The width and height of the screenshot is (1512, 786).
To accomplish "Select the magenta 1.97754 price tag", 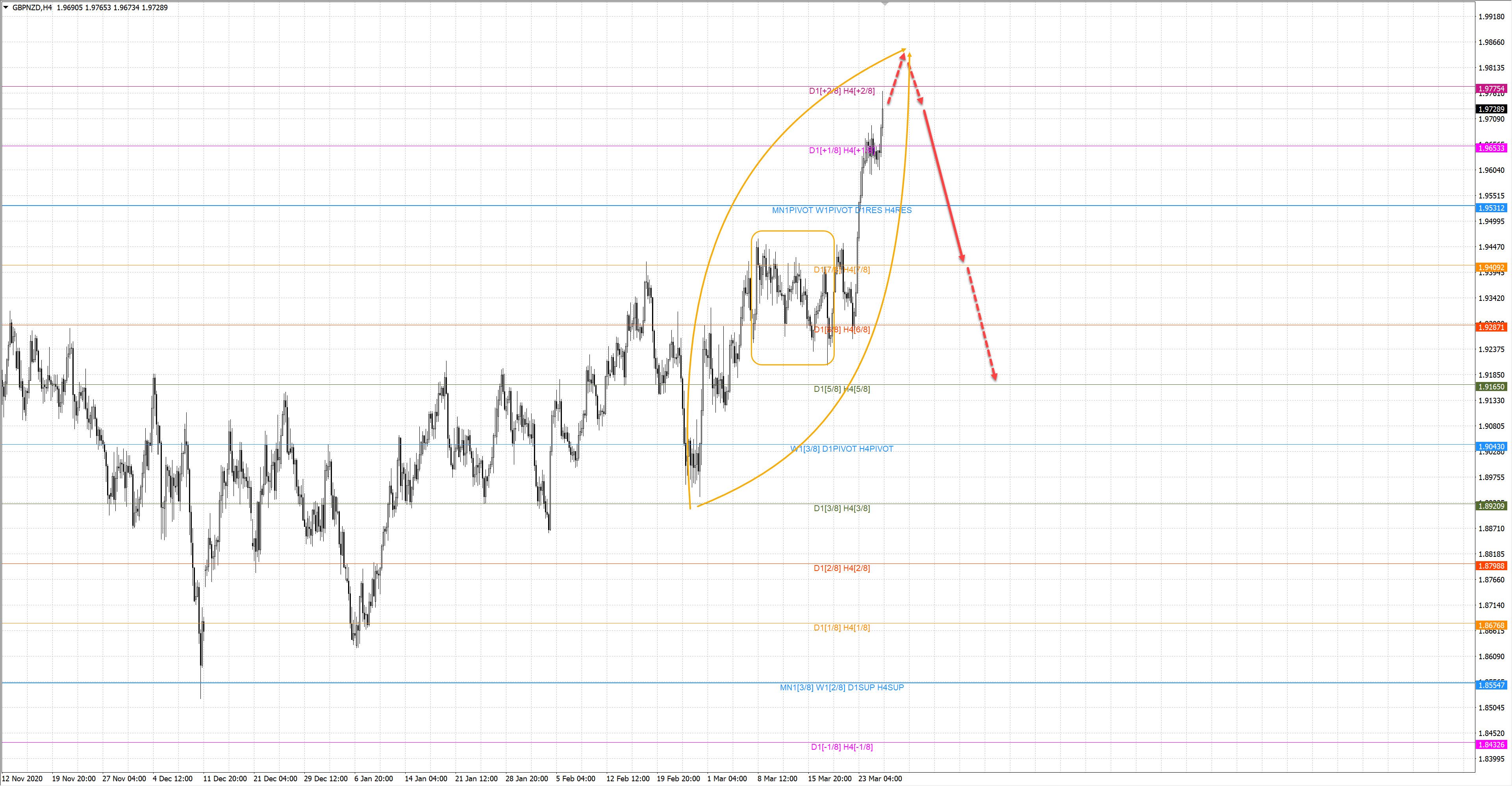I will click(1491, 89).
